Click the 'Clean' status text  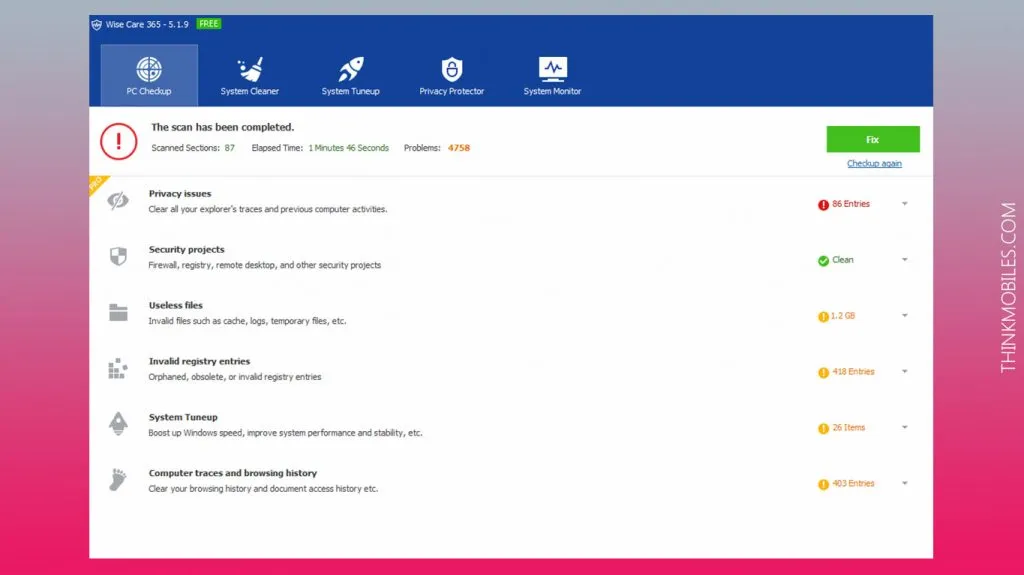pyautogui.click(x=842, y=259)
